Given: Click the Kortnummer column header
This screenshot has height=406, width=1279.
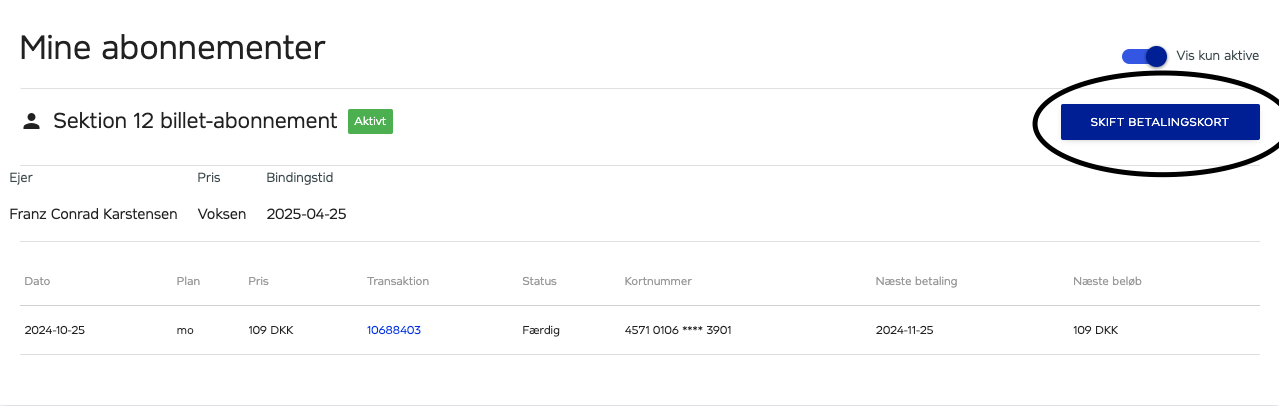Looking at the screenshot, I should [x=658, y=281].
